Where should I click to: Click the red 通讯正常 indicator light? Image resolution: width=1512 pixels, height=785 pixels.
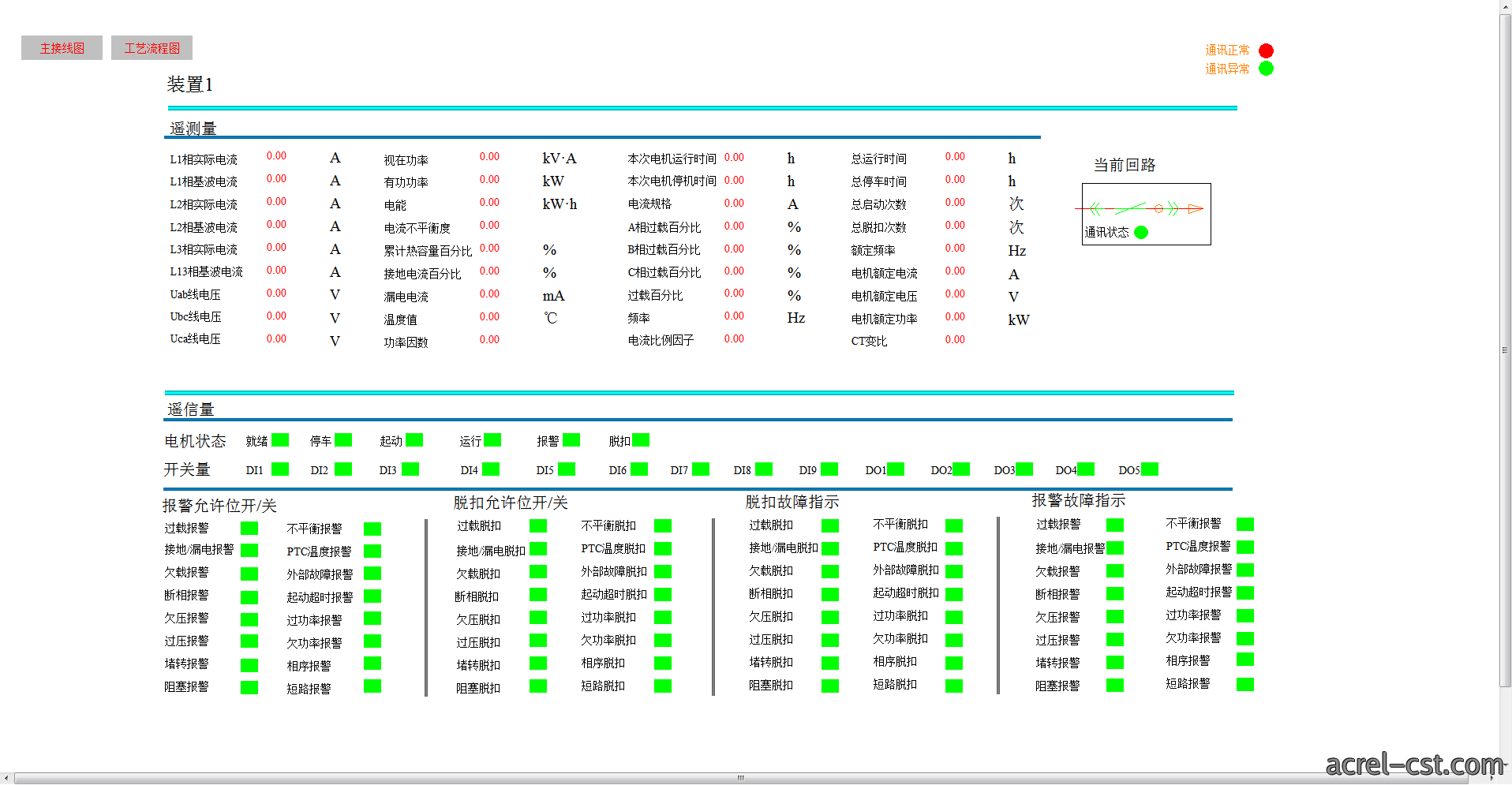coord(1266,50)
